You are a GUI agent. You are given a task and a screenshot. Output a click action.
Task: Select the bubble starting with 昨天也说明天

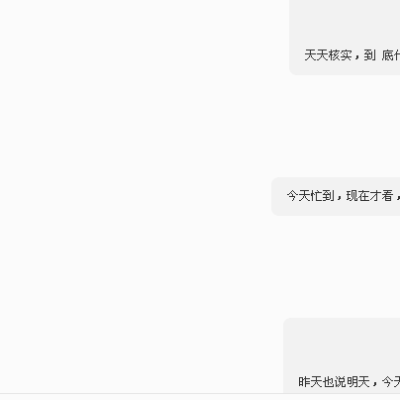tap(342, 356)
